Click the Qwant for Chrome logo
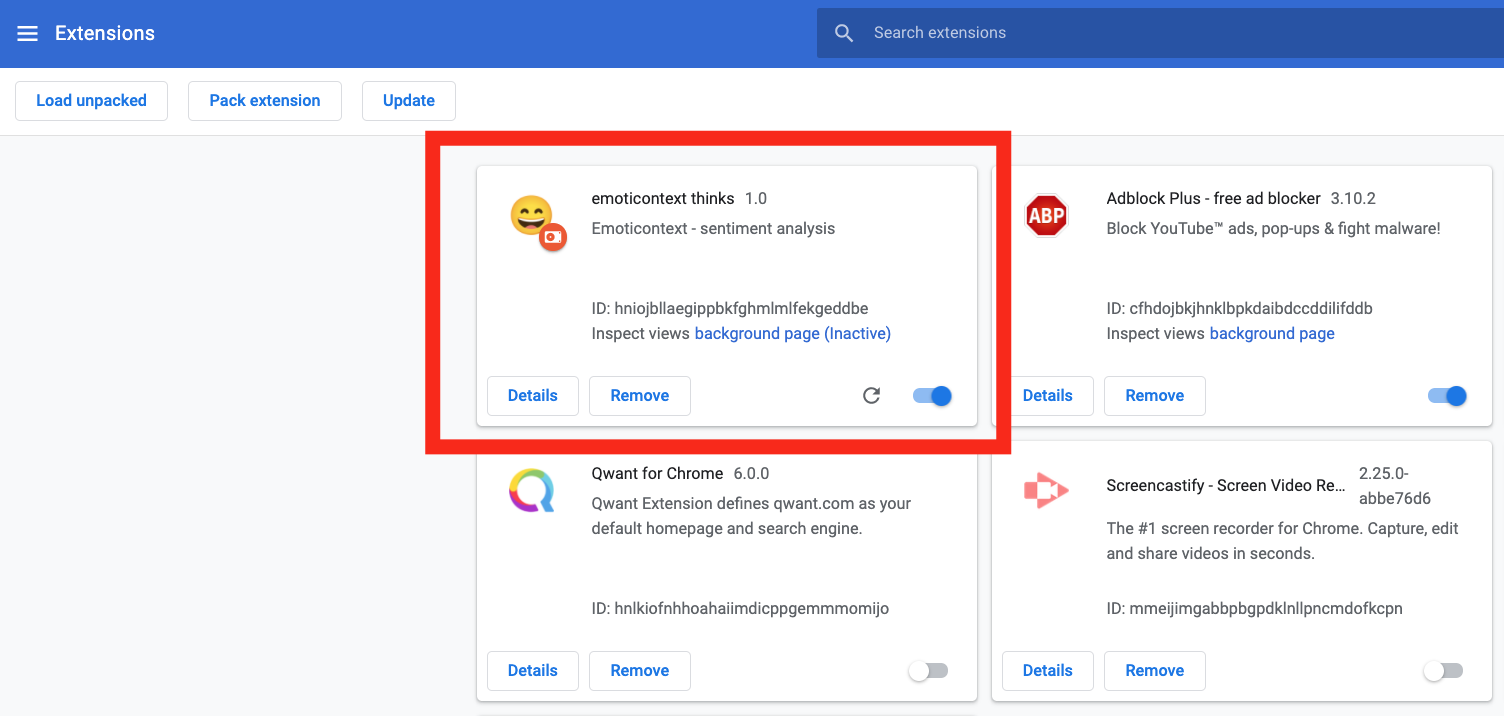The height and width of the screenshot is (716, 1504). [x=531, y=491]
